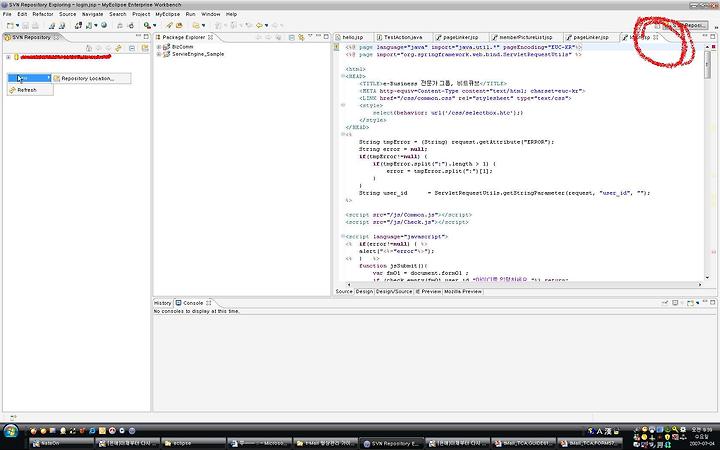Open the Search icon dropdown arrow

[155, 26]
